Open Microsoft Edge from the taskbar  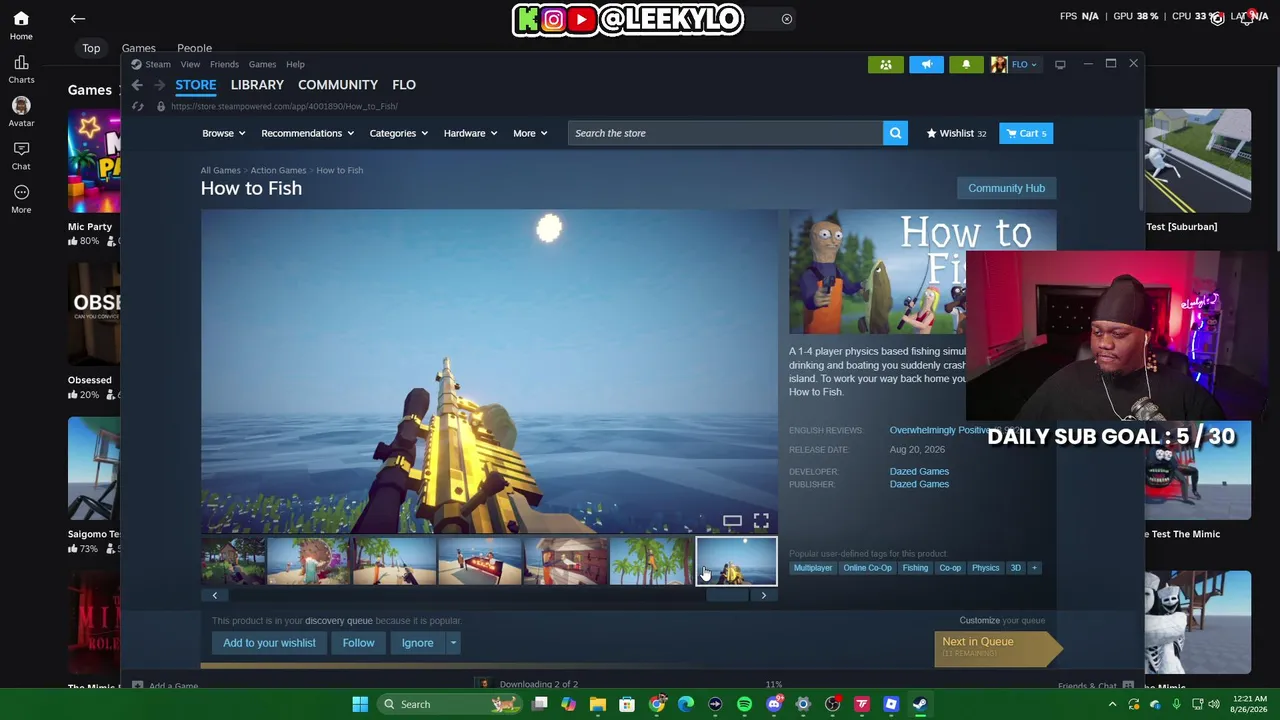point(686,704)
